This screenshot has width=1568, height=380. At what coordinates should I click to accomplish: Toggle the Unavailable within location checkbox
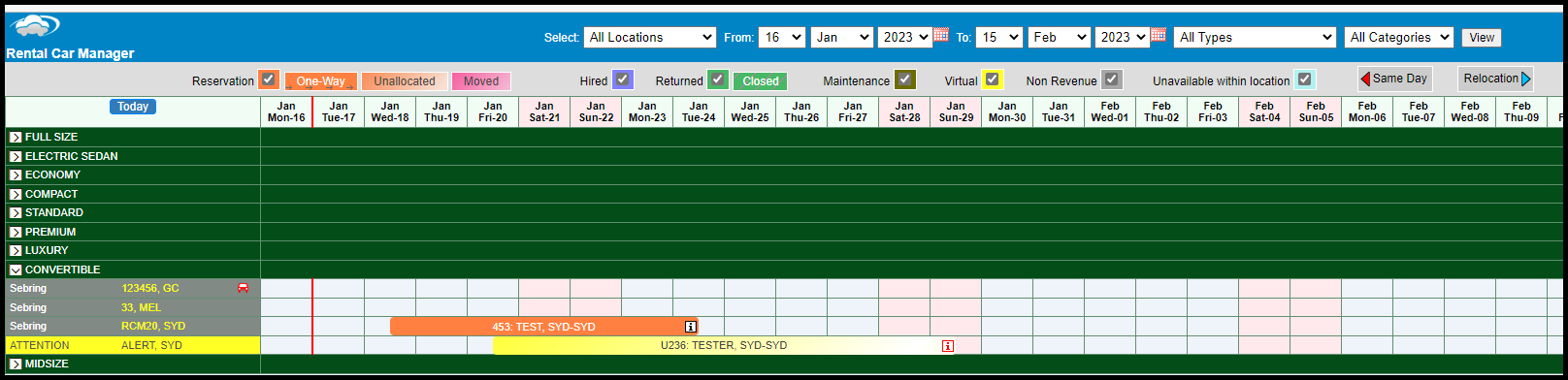pyautogui.click(x=1305, y=79)
